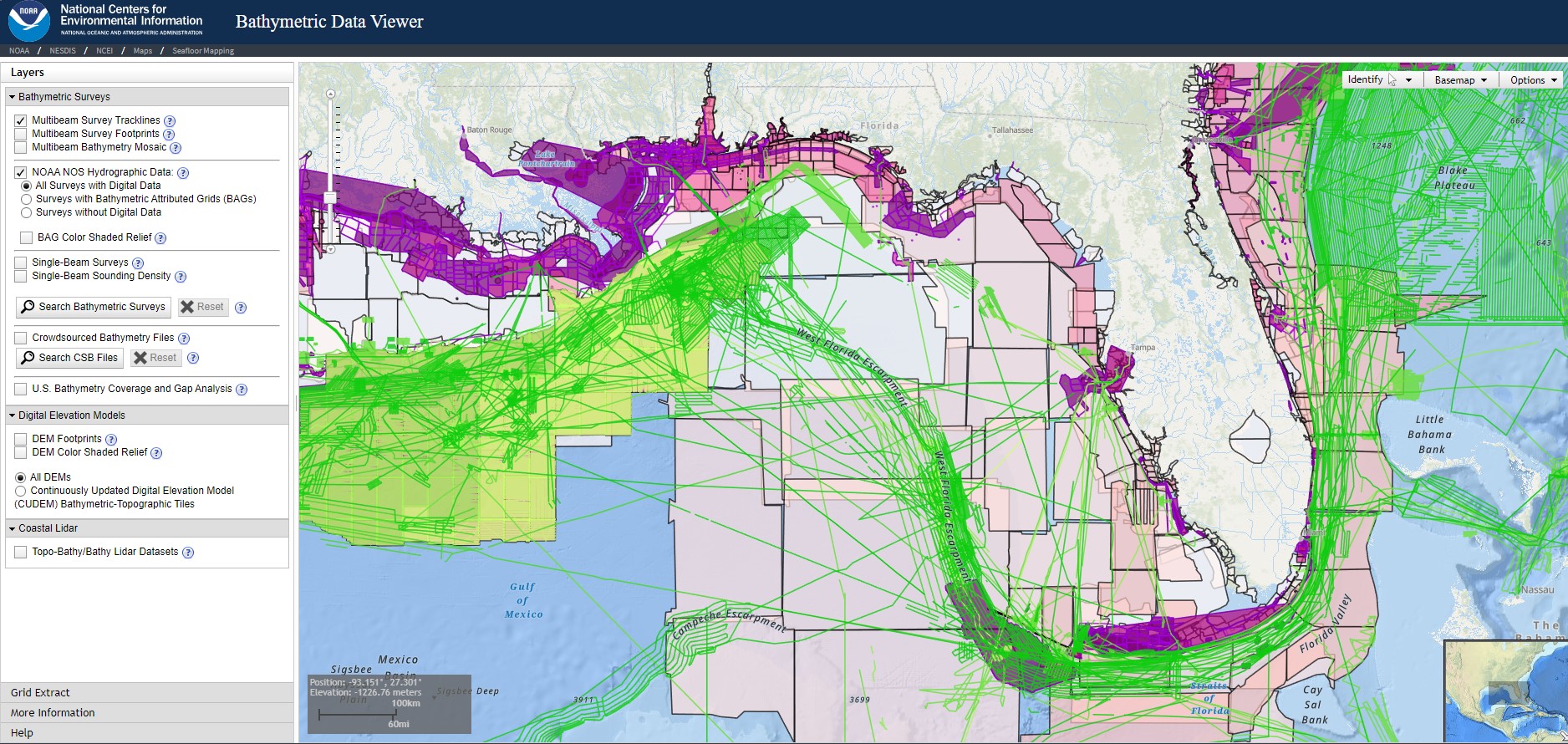Click Search CSB Files button

pyautogui.click(x=70, y=358)
